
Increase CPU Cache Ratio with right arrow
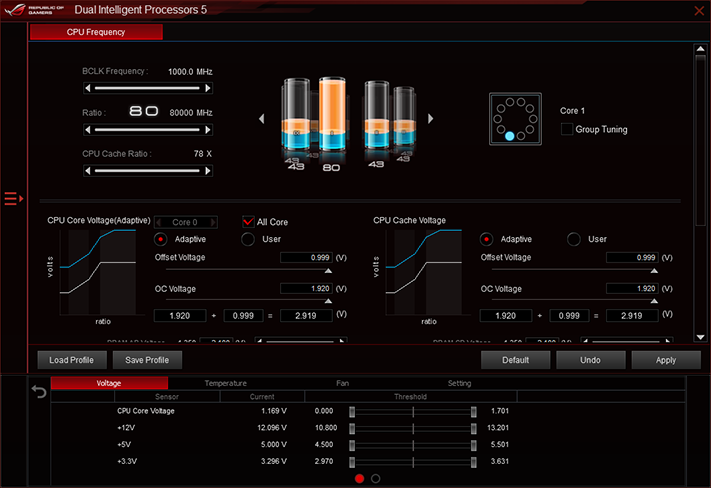pos(208,171)
